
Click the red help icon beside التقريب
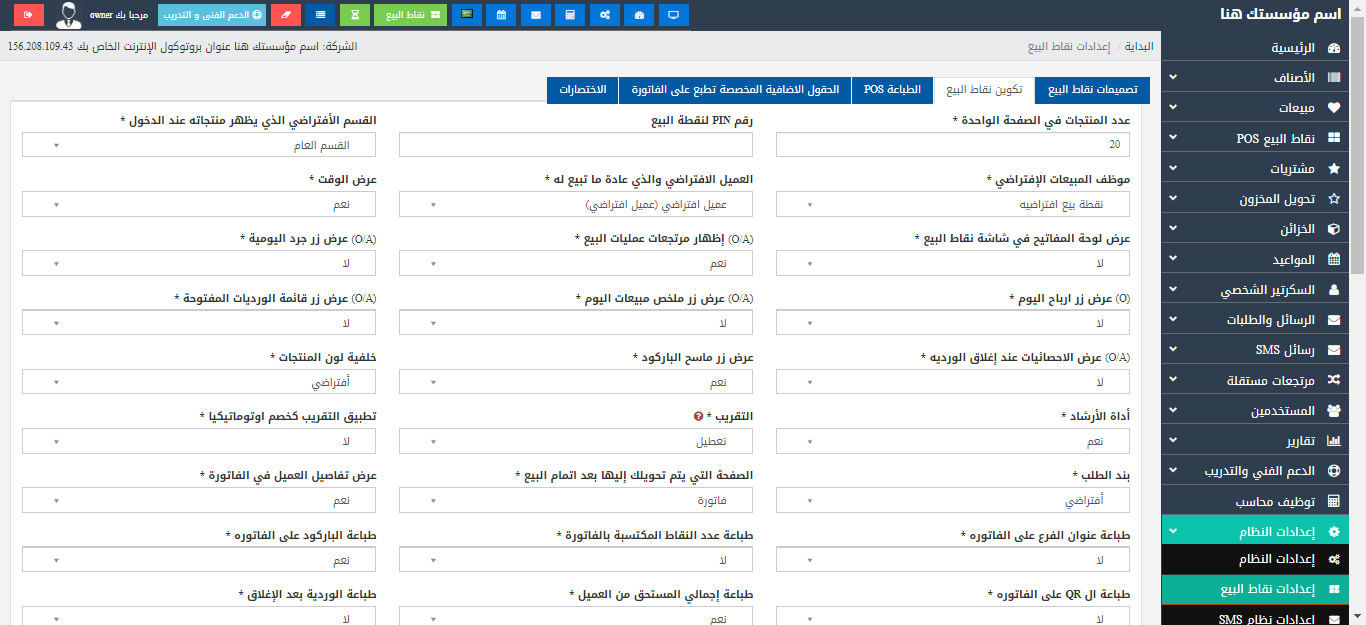coord(698,416)
